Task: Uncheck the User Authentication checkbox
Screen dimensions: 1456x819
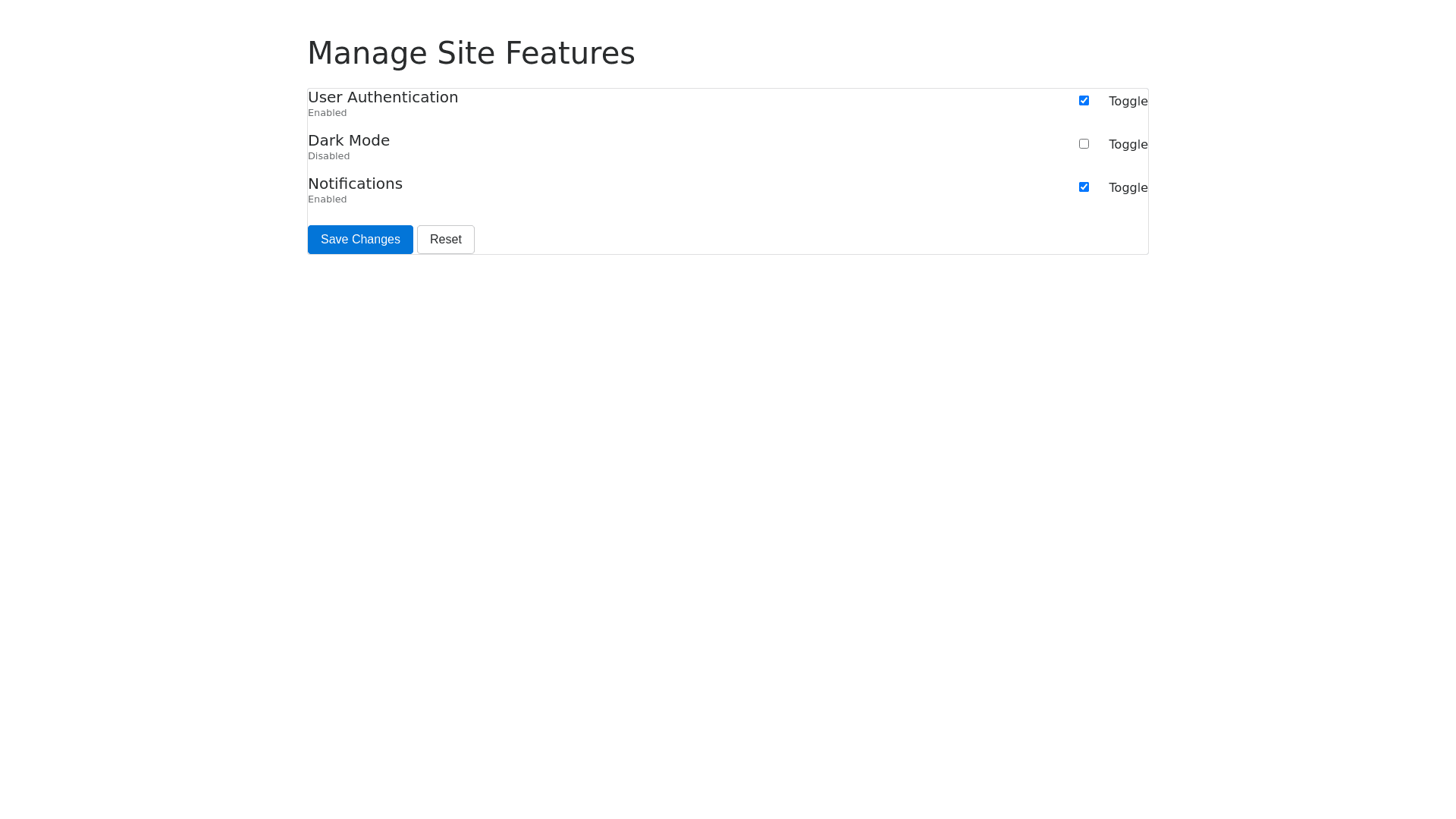Action: point(1084,101)
